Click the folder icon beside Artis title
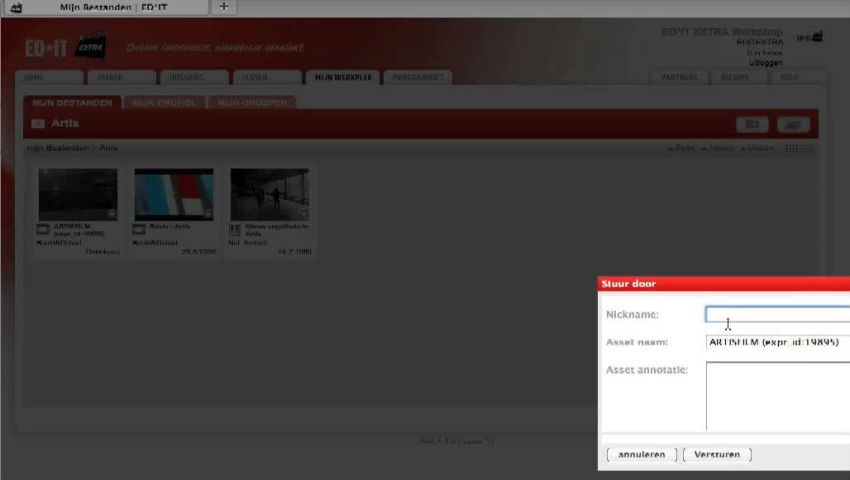This screenshot has height=480, width=850. coord(38,124)
